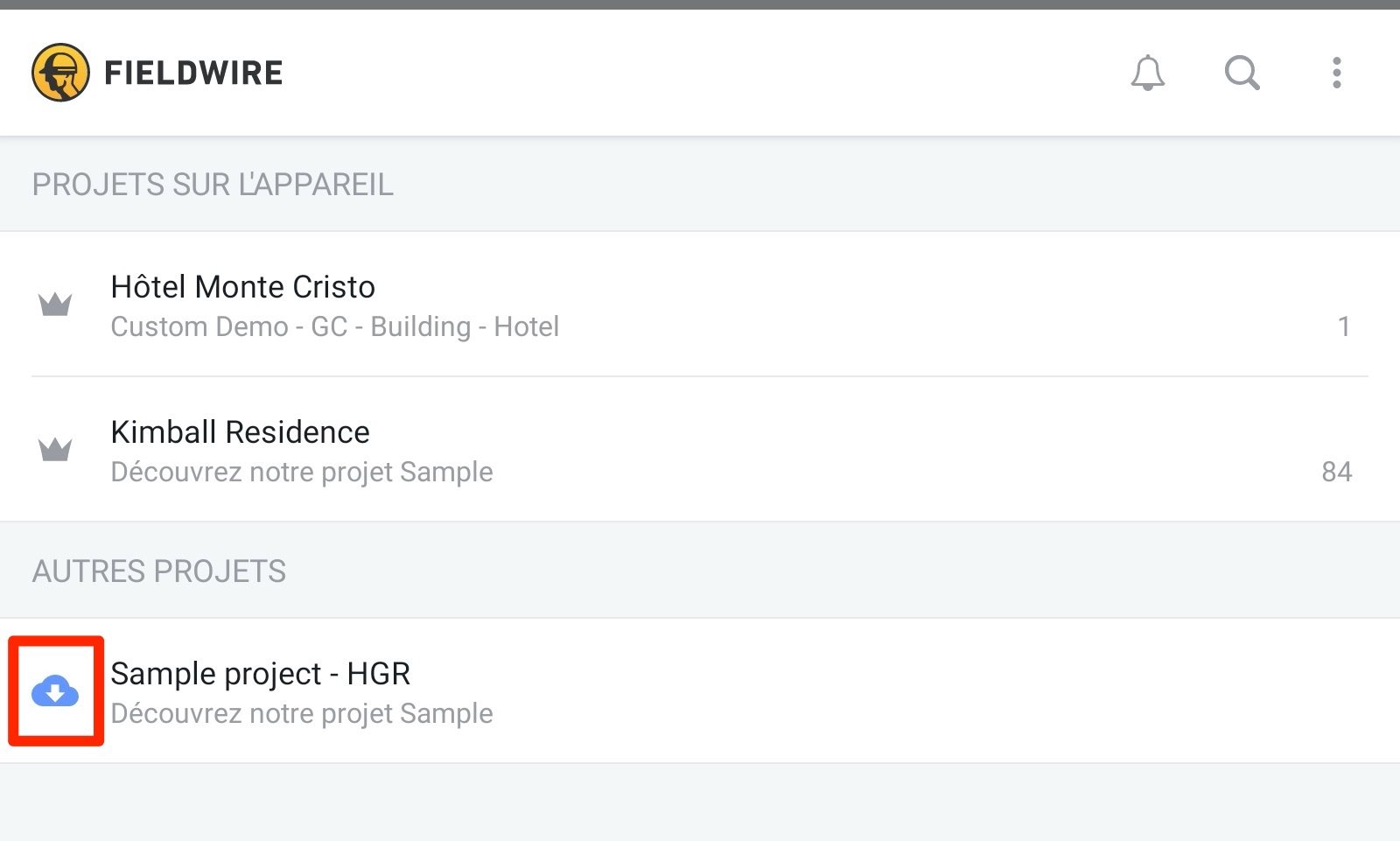Download Sample project via cloud icon
Screen dimensions: 1400x841
tap(55, 691)
